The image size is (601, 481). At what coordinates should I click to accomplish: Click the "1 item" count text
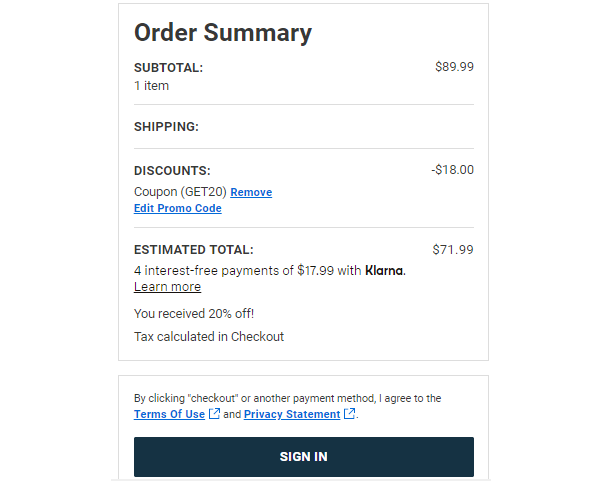151,86
